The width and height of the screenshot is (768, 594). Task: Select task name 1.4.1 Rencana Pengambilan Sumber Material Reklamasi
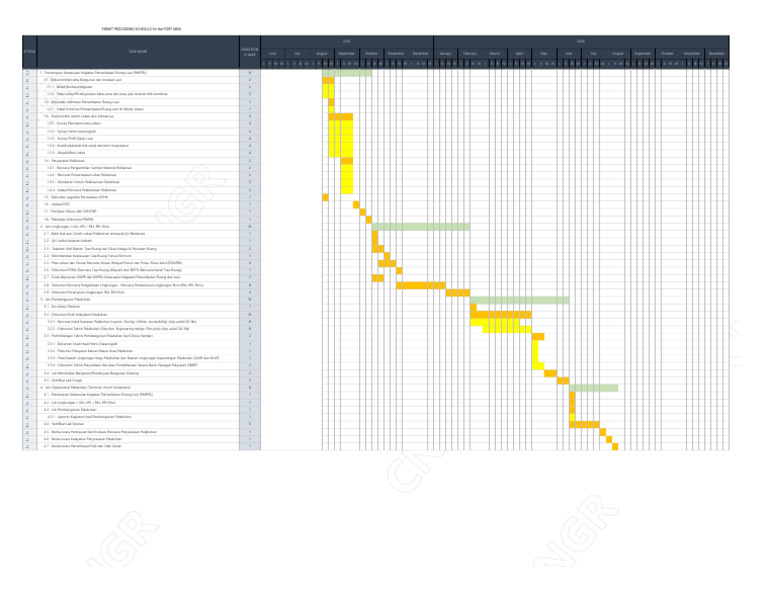[89, 168]
